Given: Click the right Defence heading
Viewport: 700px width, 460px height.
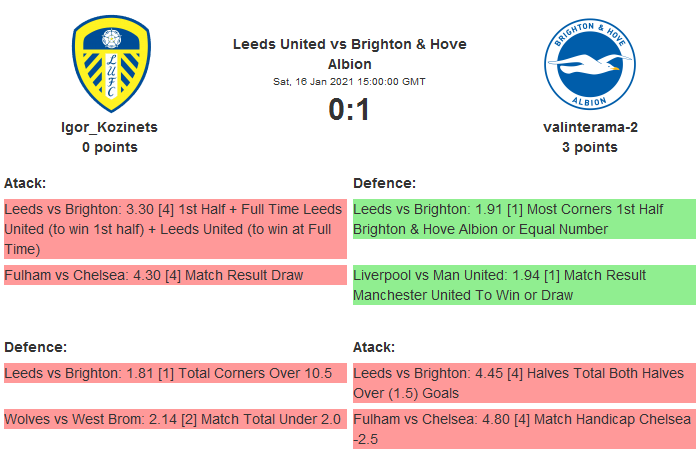Looking at the screenshot, I should coord(384,183).
